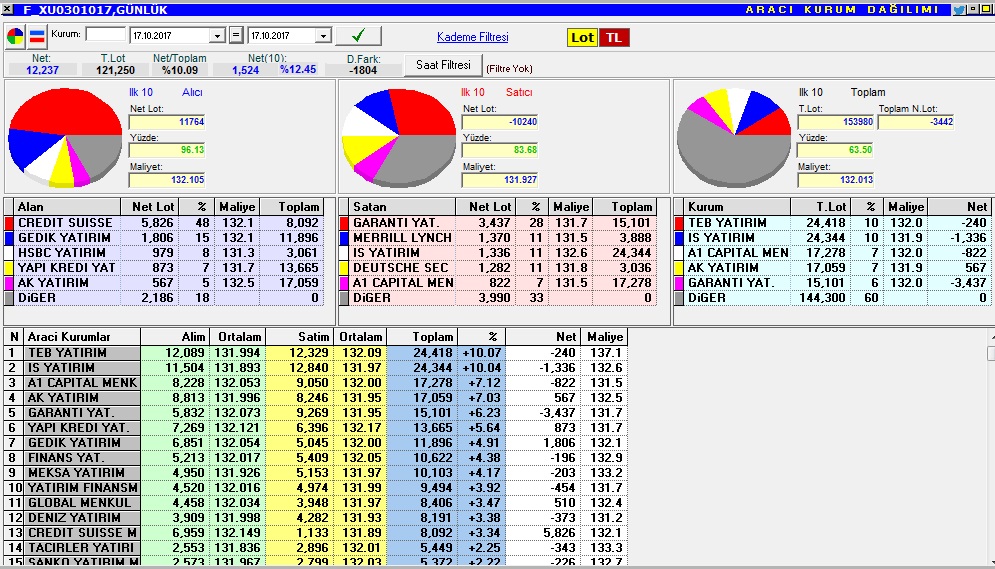Open the end date dropdown

pos(323,36)
